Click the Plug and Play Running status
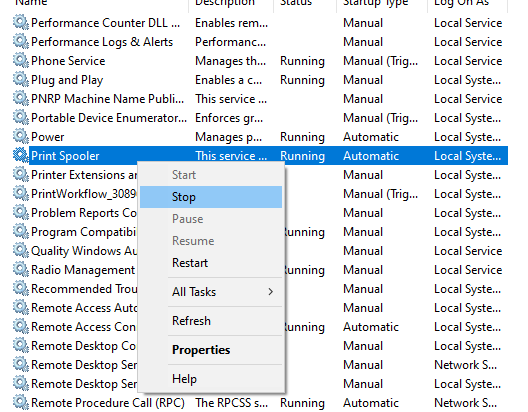Image resolution: width=528 pixels, height=412 pixels. [x=302, y=80]
